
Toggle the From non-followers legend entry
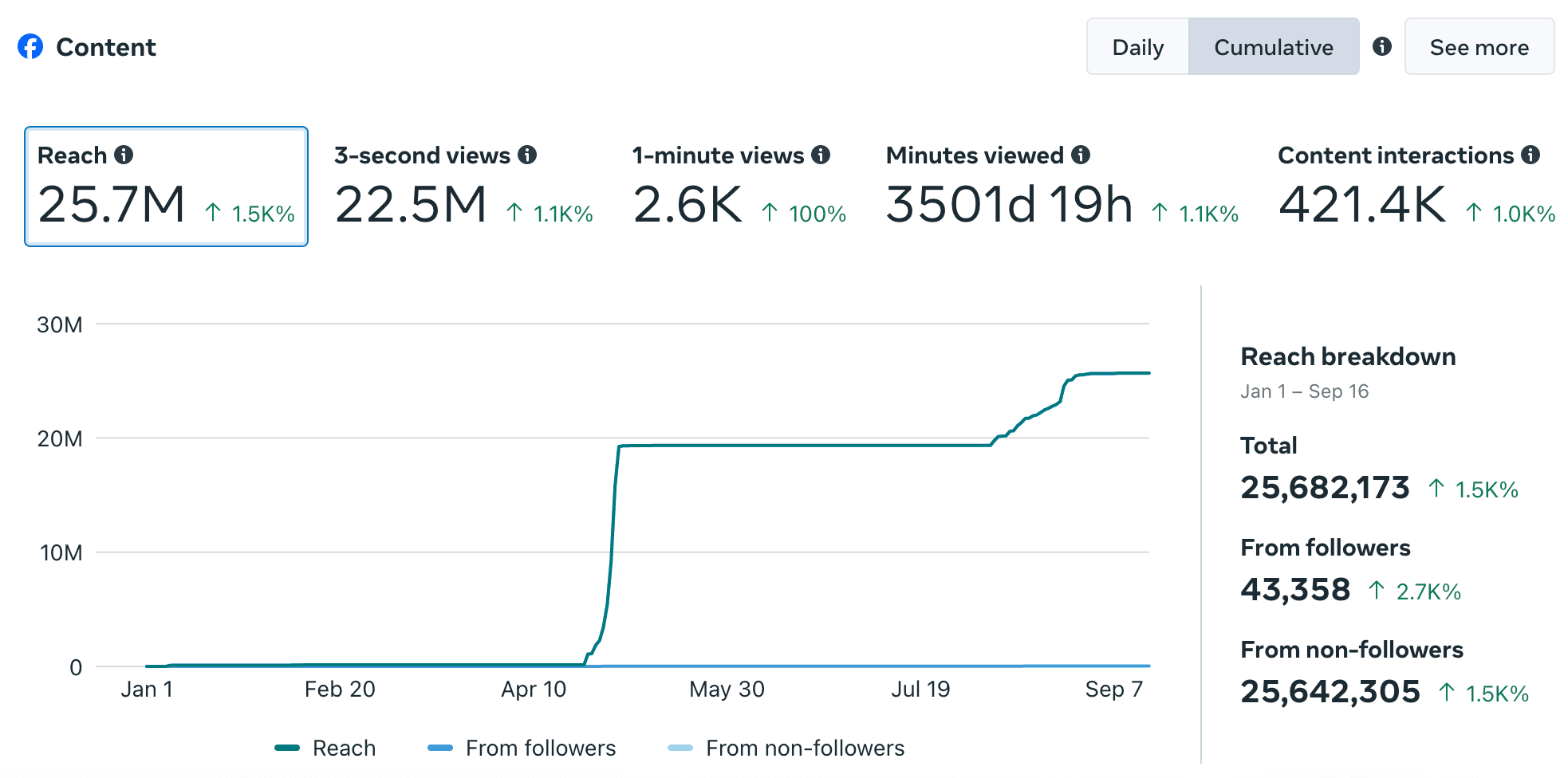pyautogui.click(x=786, y=748)
